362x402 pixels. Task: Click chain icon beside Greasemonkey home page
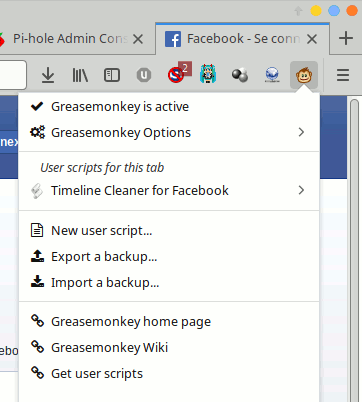tap(37, 321)
